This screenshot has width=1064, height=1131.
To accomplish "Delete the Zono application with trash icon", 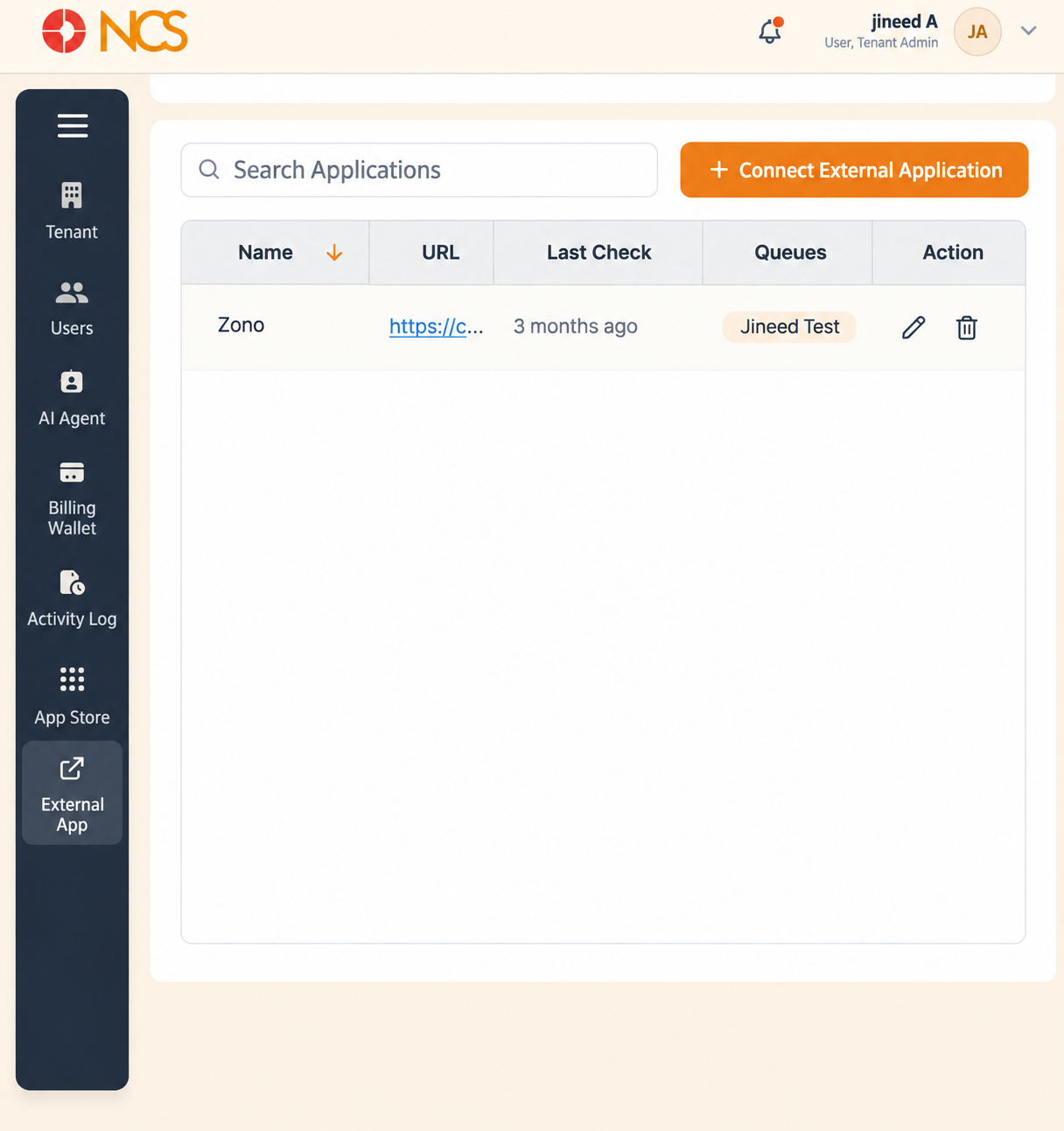I will [967, 327].
